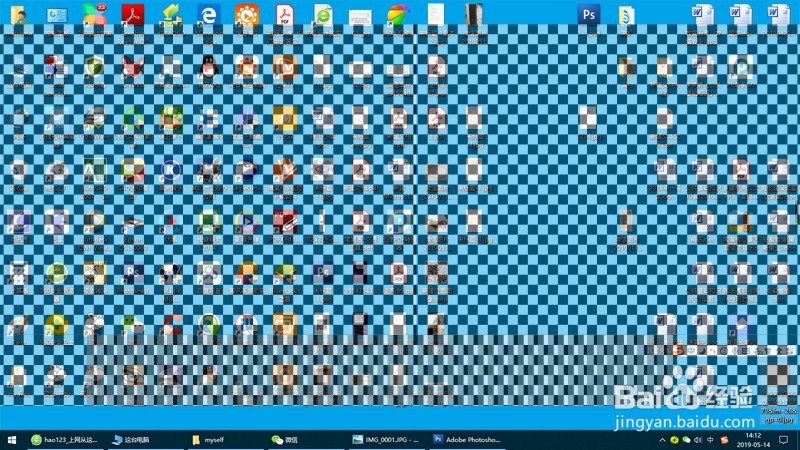
Task: Select the keyboard image file in top row
Action: tap(360, 17)
